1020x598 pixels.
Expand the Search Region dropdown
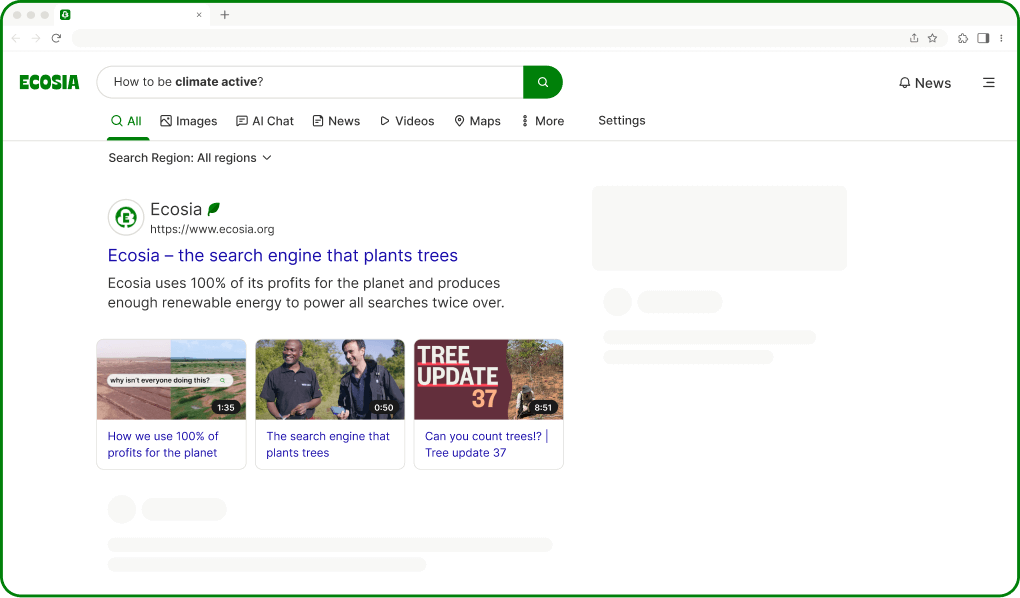point(189,157)
